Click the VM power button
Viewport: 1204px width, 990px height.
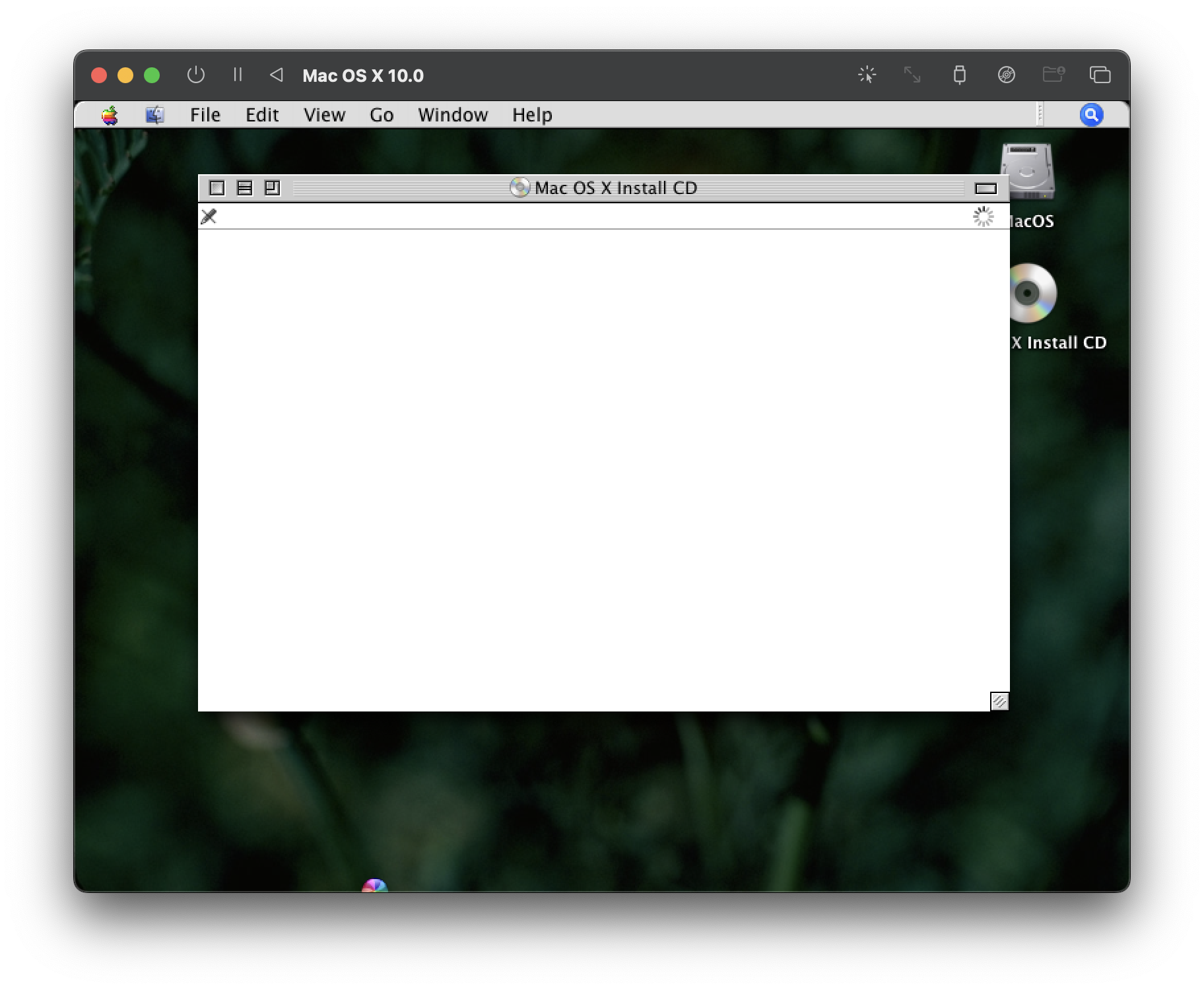[x=195, y=75]
